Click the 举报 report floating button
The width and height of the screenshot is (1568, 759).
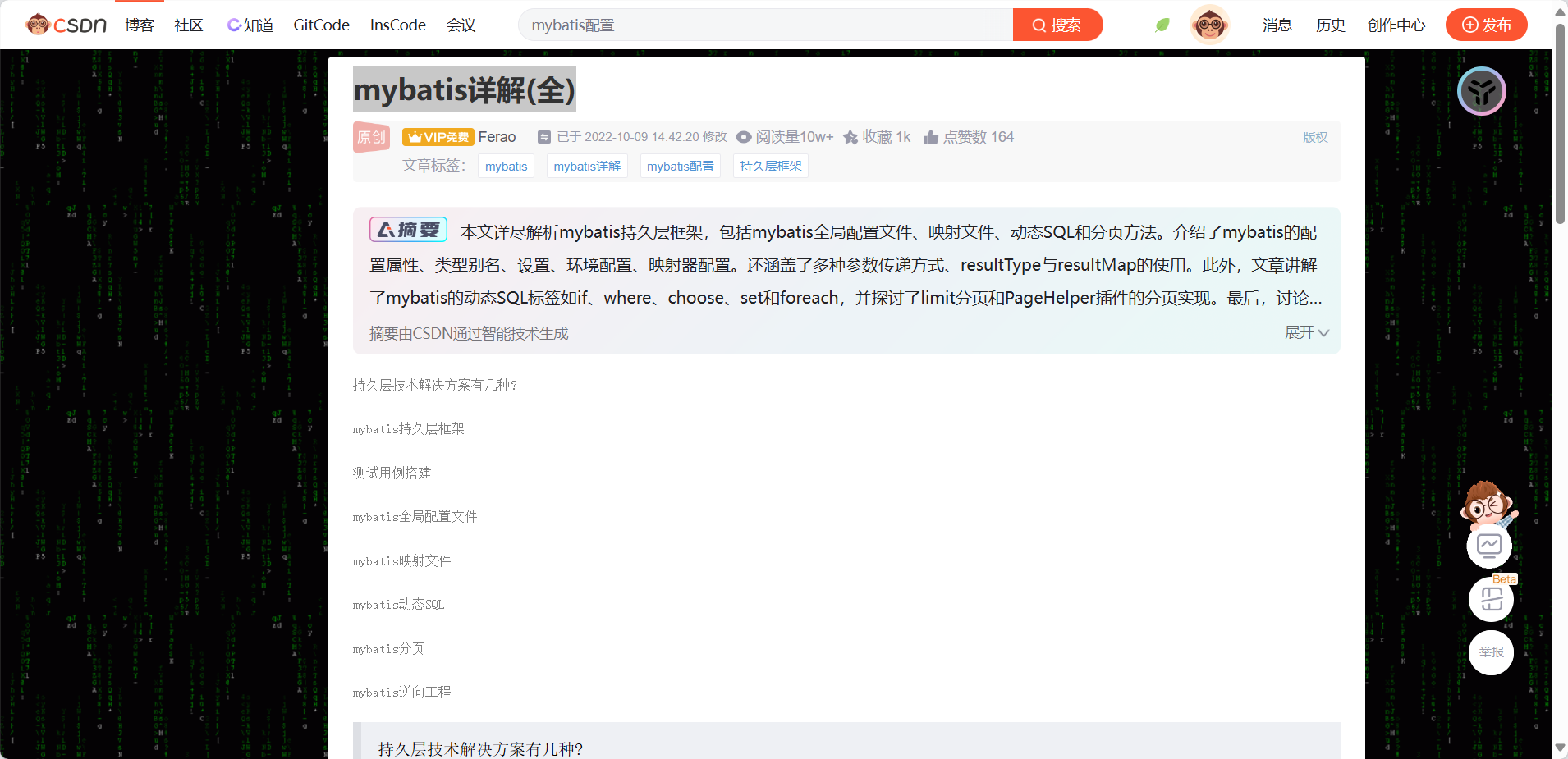(1491, 652)
